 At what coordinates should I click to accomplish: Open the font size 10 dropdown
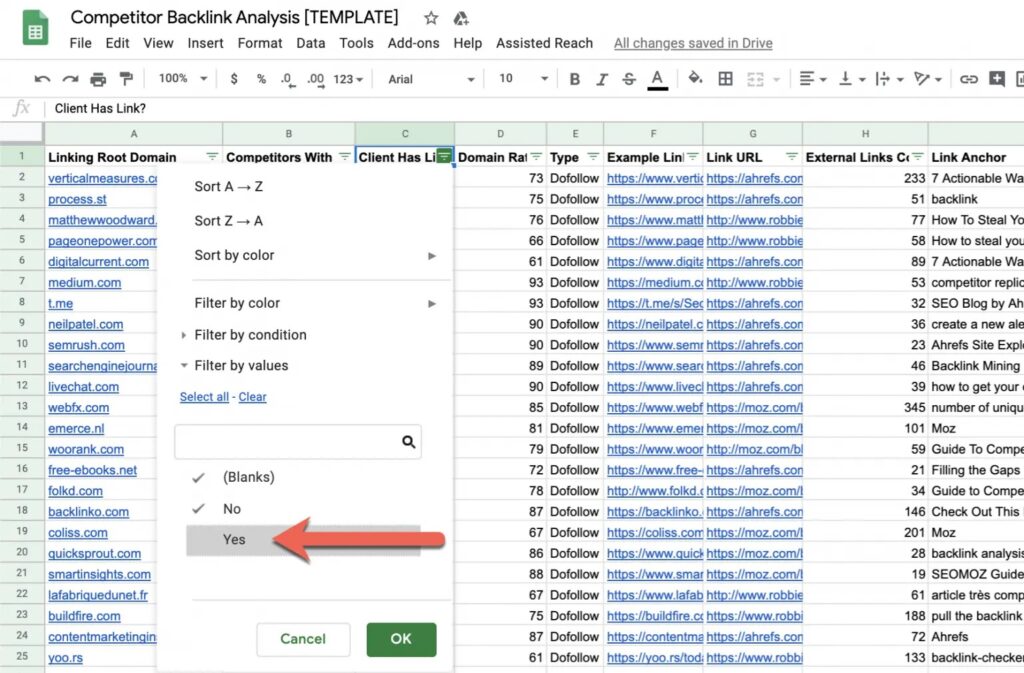pyautogui.click(x=523, y=79)
